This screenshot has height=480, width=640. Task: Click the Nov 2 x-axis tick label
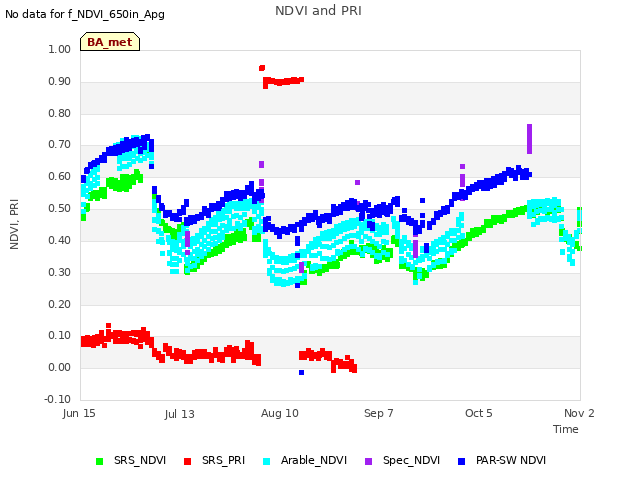pos(579,413)
